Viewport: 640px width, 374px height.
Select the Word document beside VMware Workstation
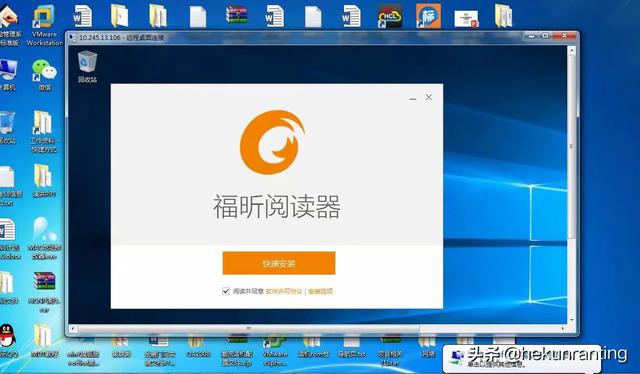point(82,16)
